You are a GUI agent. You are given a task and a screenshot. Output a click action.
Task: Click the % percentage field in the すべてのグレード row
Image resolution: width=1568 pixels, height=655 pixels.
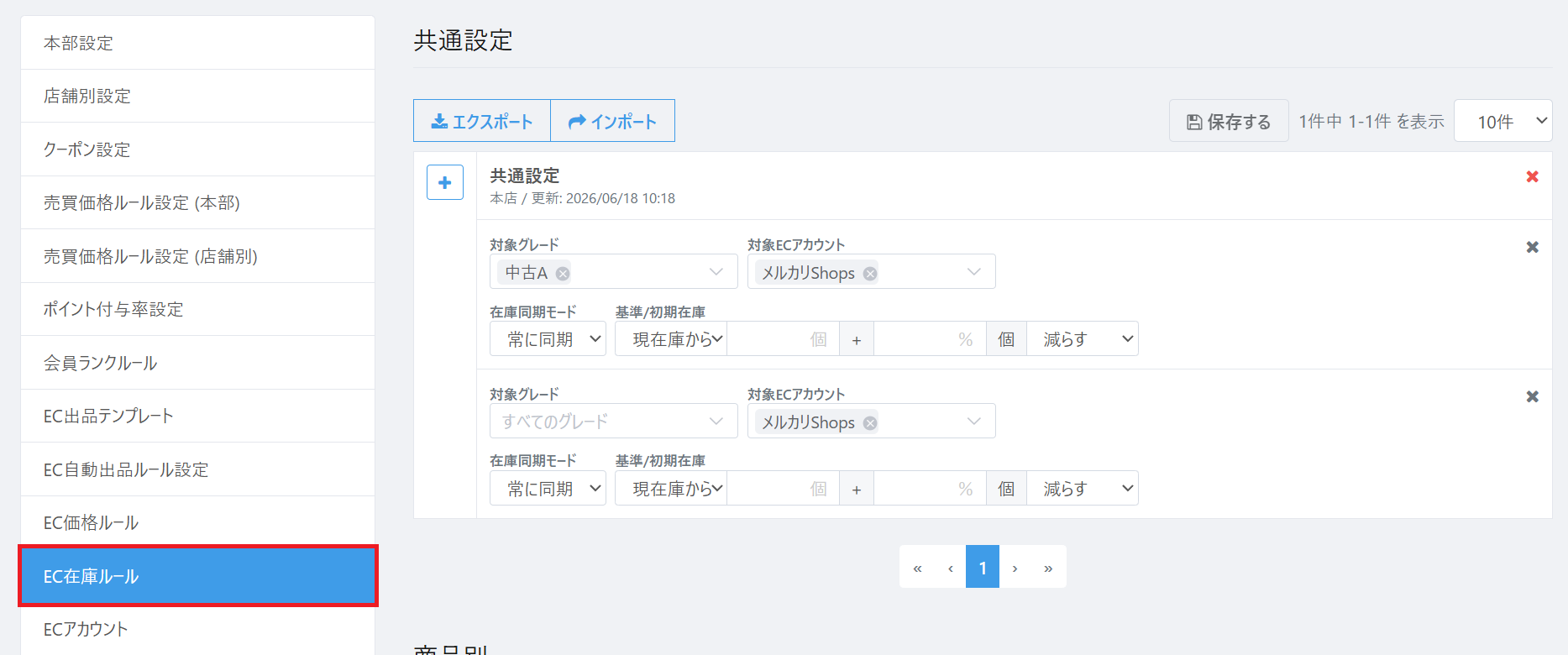pos(930,488)
